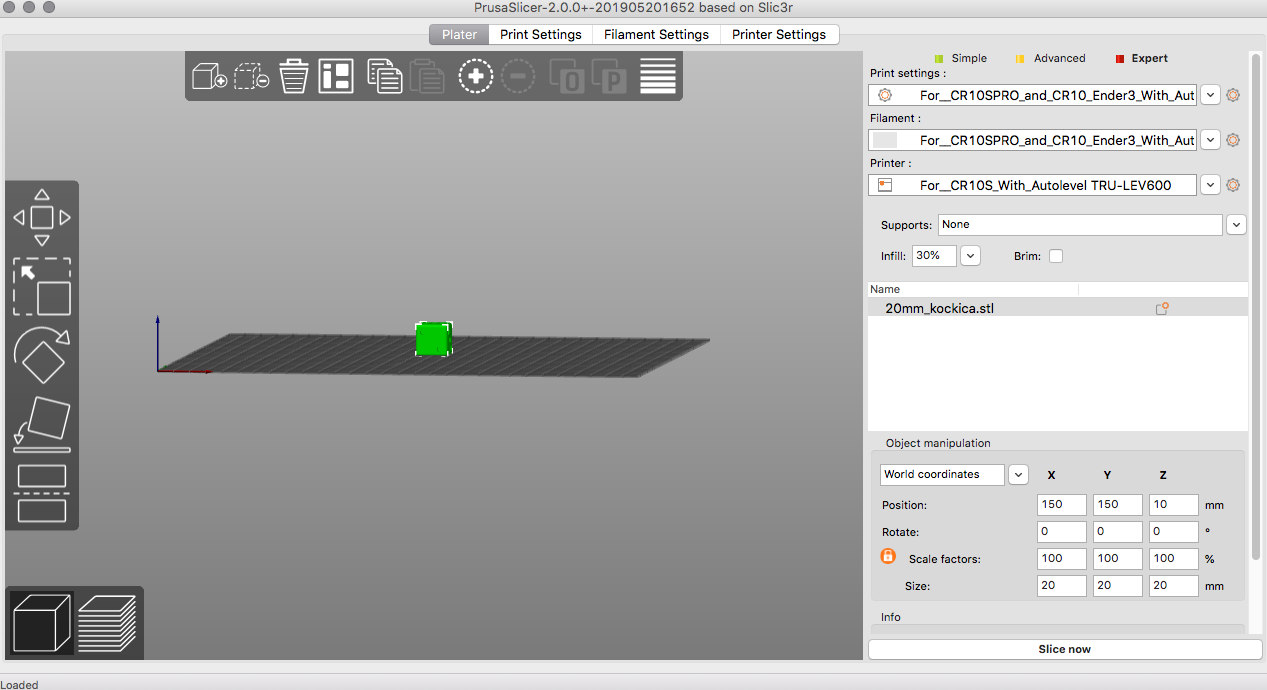Screen dimensions: 1267x690
Task: Select the Rotate gizmo tool
Action: [x=42, y=355]
